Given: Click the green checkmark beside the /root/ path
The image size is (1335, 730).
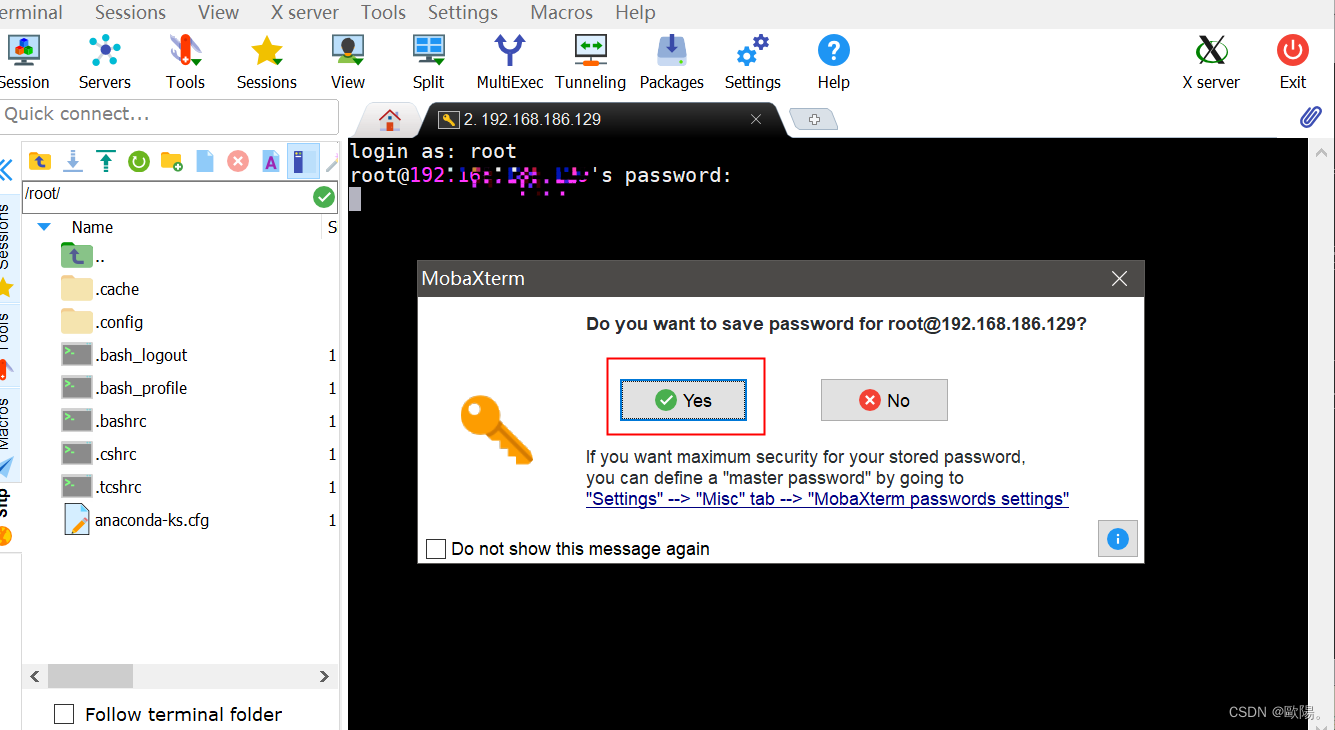Looking at the screenshot, I should pyautogui.click(x=324, y=197).
